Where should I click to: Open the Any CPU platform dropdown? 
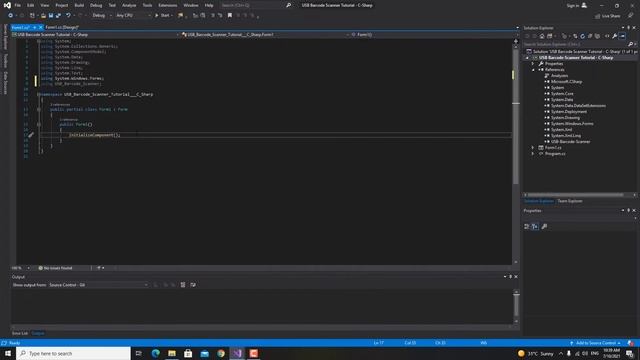pyautogui.click(x=133, y=16)
